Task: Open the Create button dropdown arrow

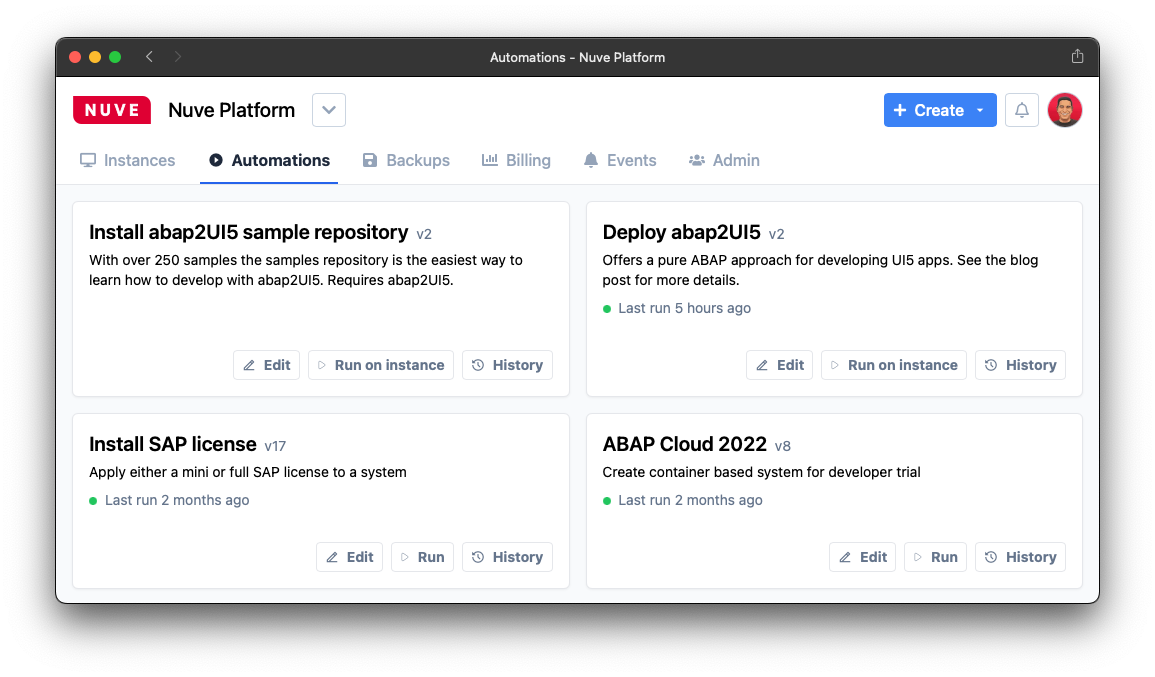Action: point(980,110)
